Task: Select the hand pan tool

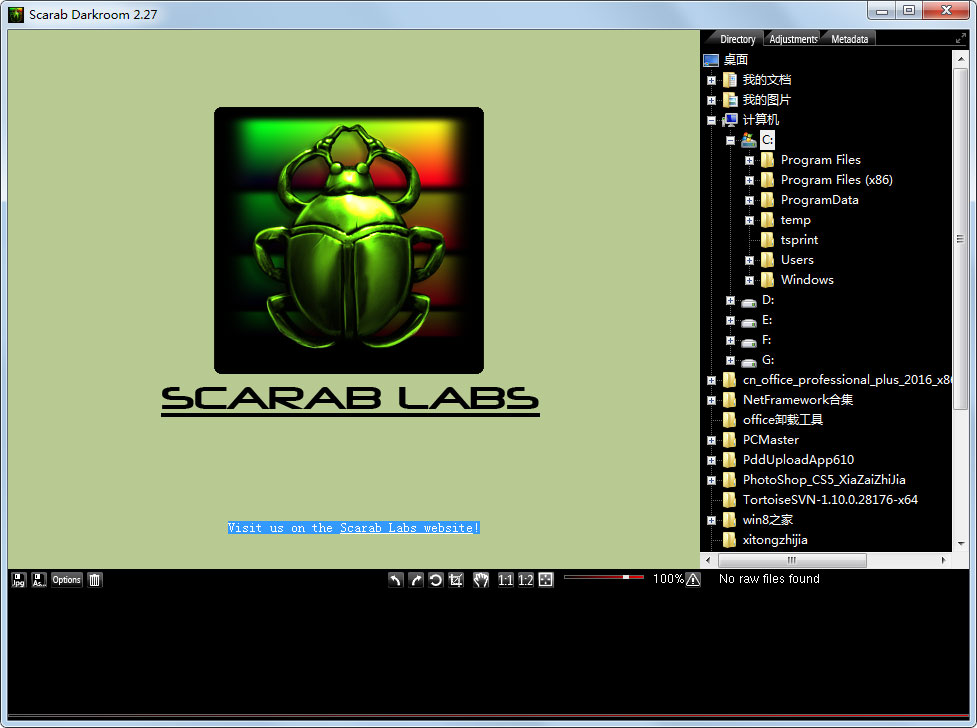Action: coord(481,580)
